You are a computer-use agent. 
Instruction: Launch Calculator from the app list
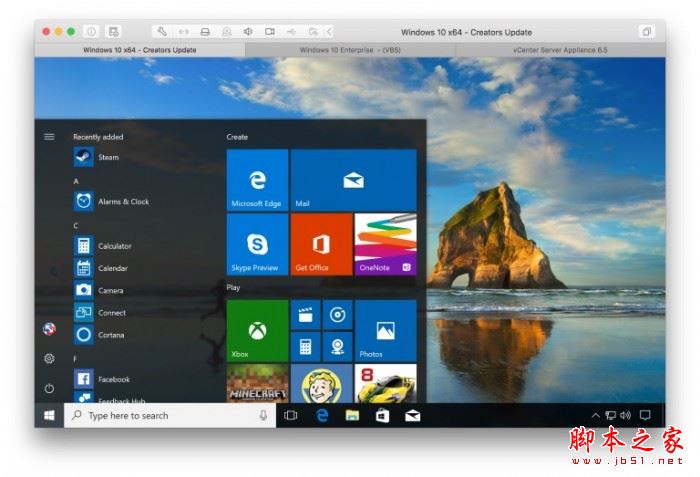tap(115, 246)
